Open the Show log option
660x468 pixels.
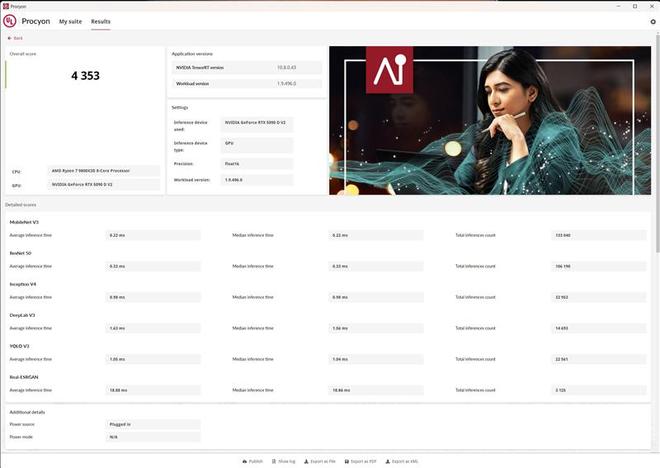[285, 461]
